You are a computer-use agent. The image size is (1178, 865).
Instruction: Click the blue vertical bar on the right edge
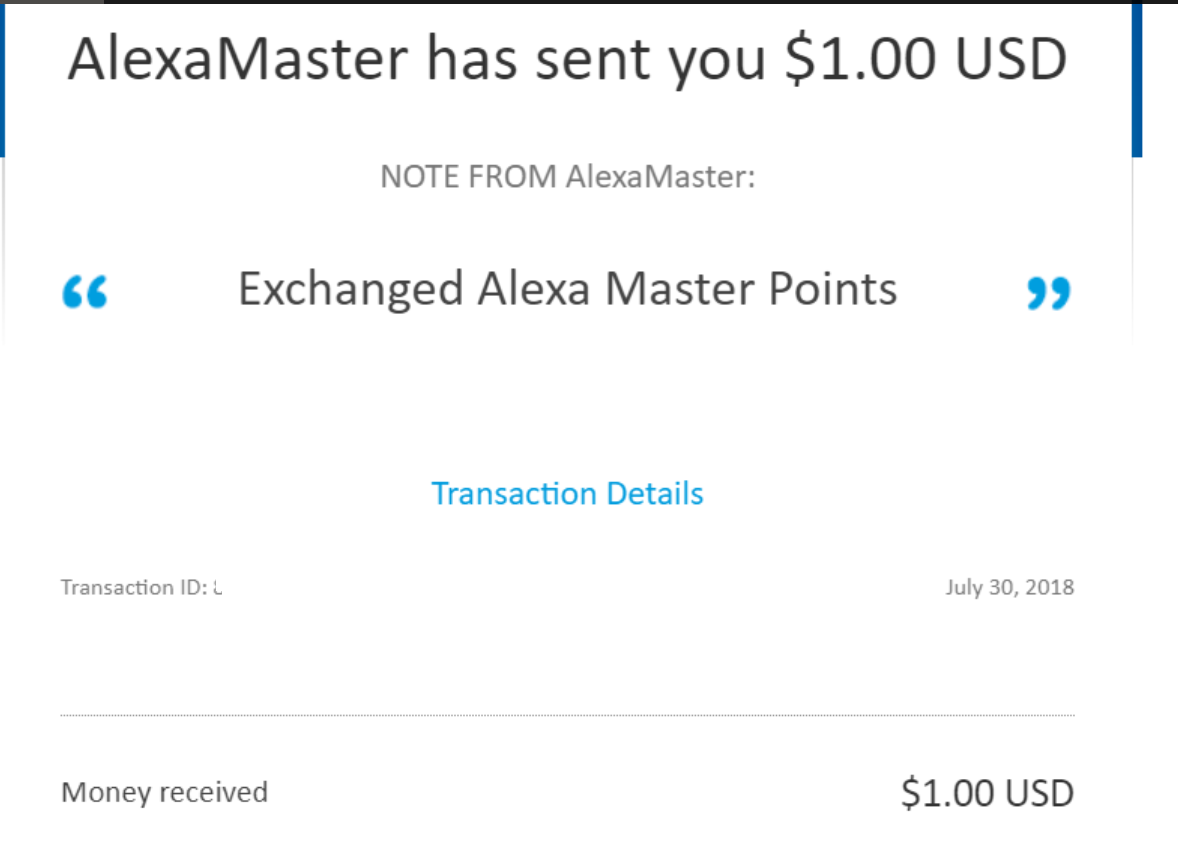(1137, 80)
